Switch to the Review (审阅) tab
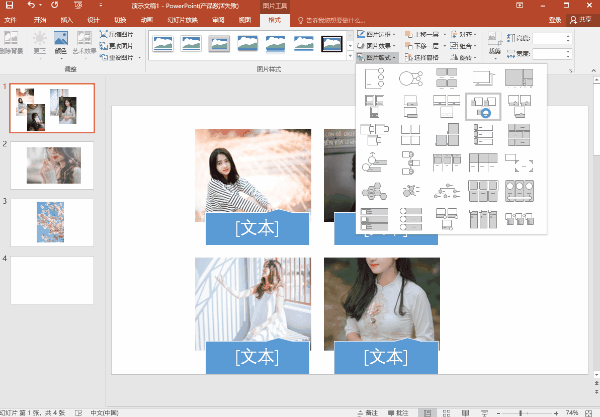This screenshot has width=600, height=417. pyautogui.click(x=218, y=20)
